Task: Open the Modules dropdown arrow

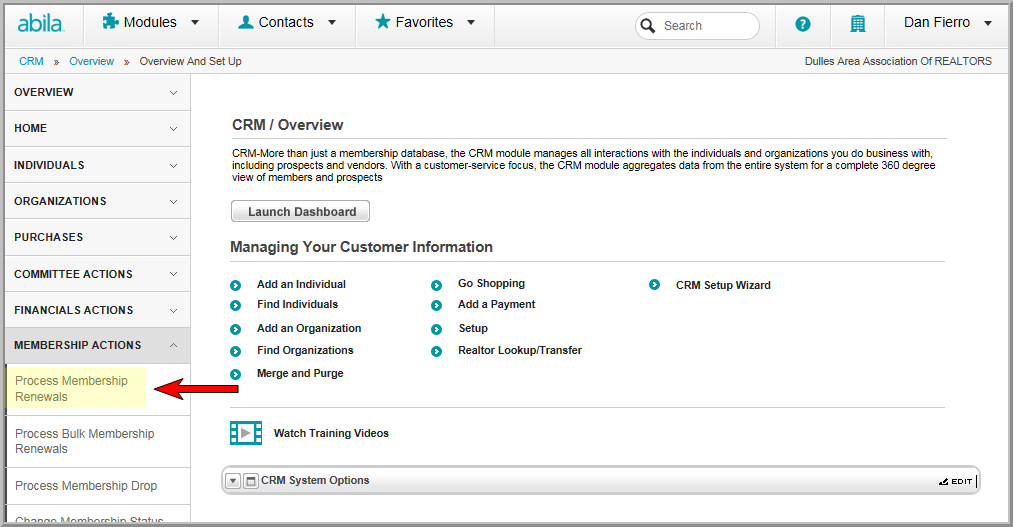Action: [x=194, y=23]
